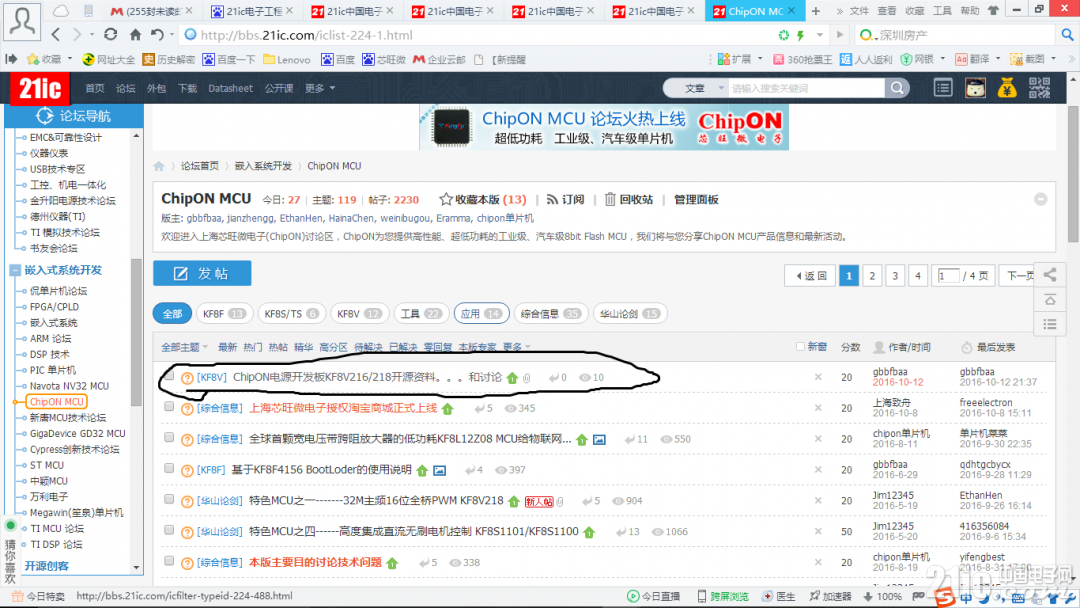
Task: Tick checkbox for KF8V216/218 post
Action: (169, 376)
